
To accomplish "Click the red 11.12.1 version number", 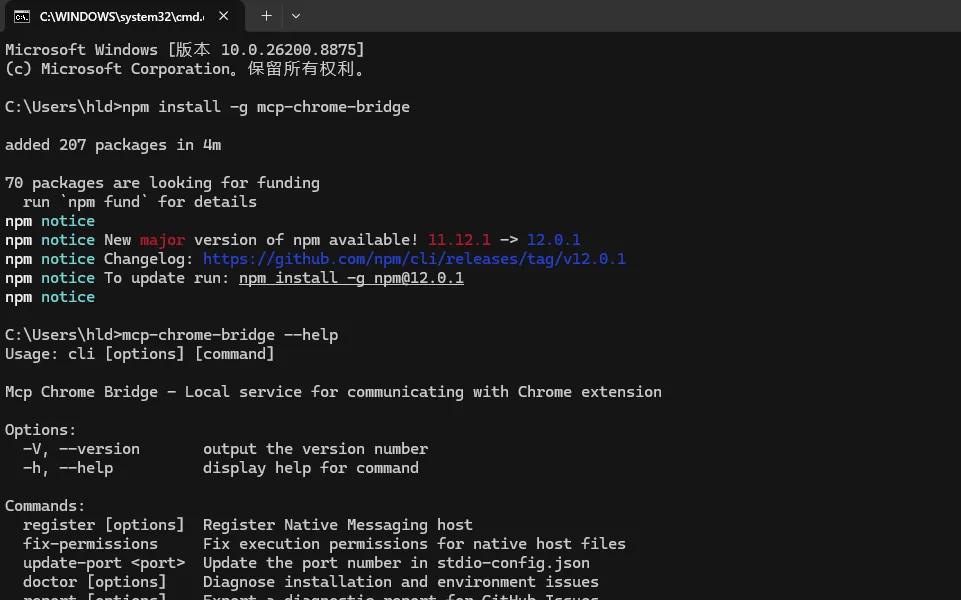I will 459,240.
